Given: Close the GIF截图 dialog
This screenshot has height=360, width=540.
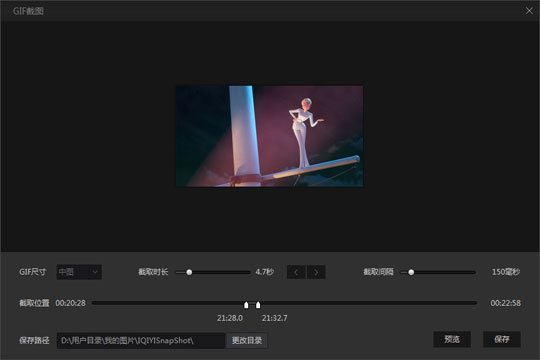Looking at the screenshot, I should (x=529, y=11).
